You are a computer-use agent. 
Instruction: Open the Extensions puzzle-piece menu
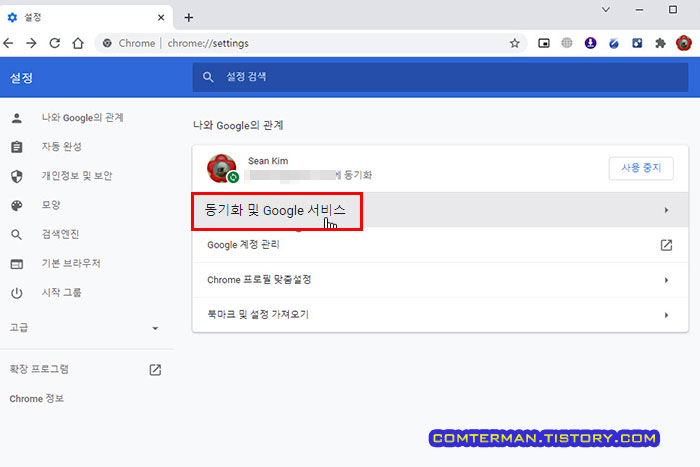pos(660,43)
